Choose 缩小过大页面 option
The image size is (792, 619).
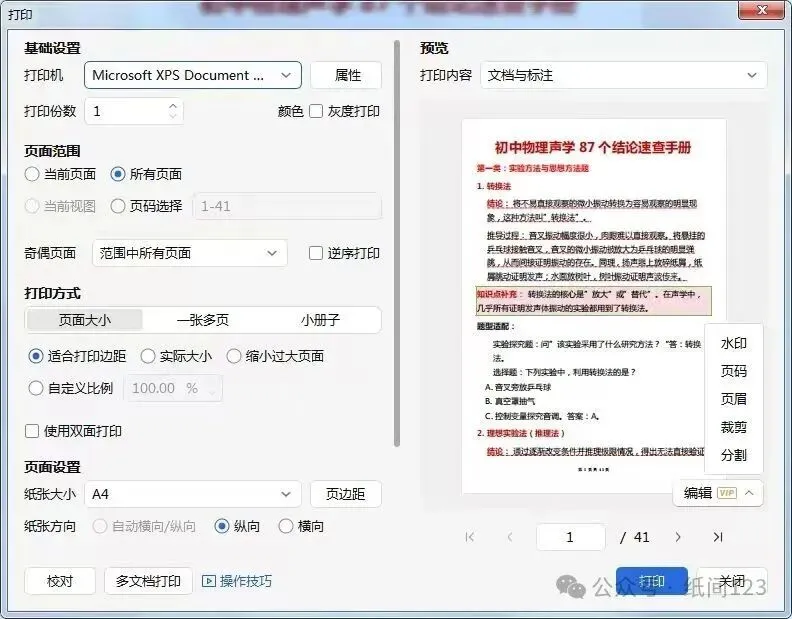tap(233, 356)
